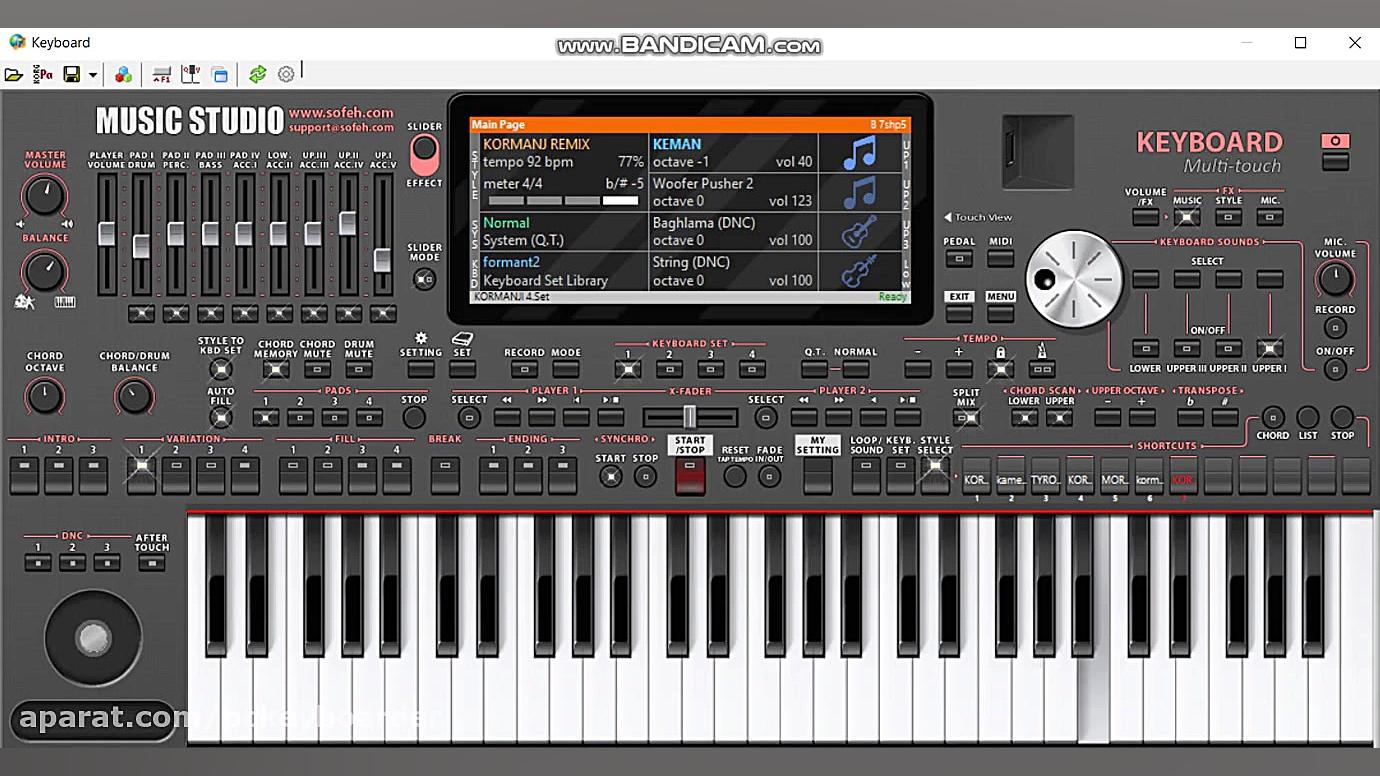Adjust the Master Volume knob
The width and height of the screenshot is (1380, 776).
[45, 195]
